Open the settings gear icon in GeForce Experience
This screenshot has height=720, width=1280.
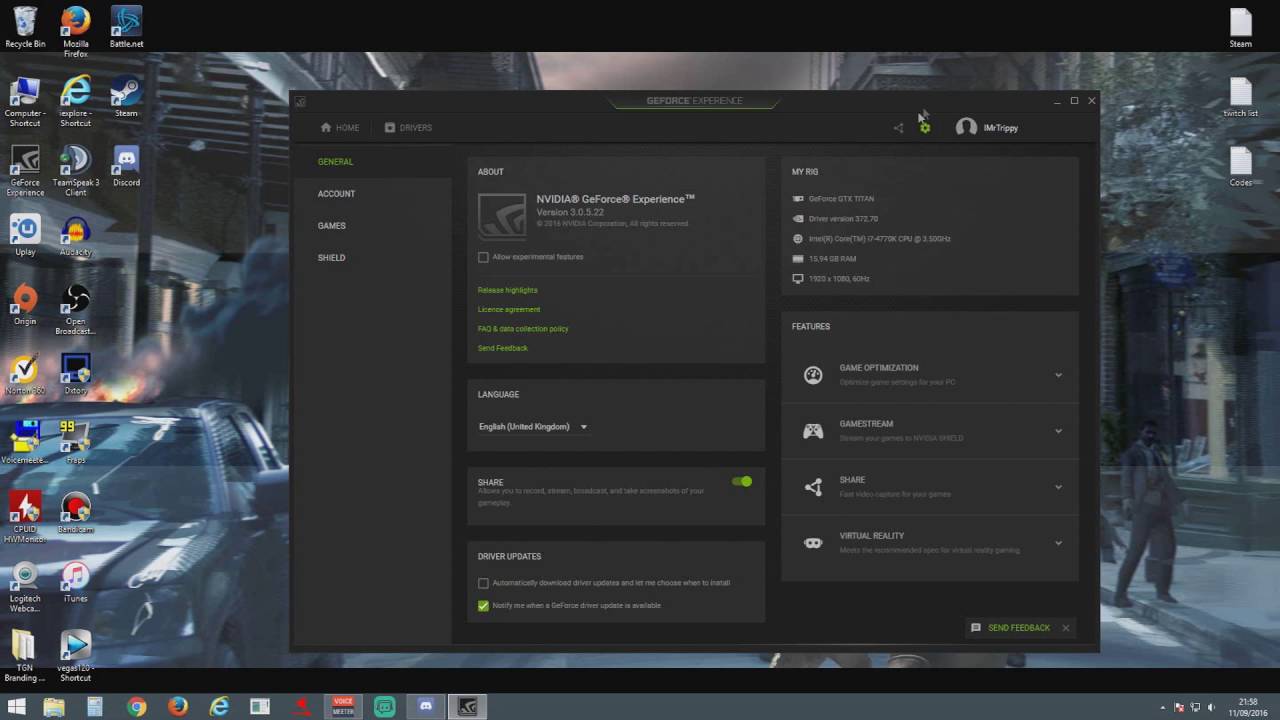(925, 127)
